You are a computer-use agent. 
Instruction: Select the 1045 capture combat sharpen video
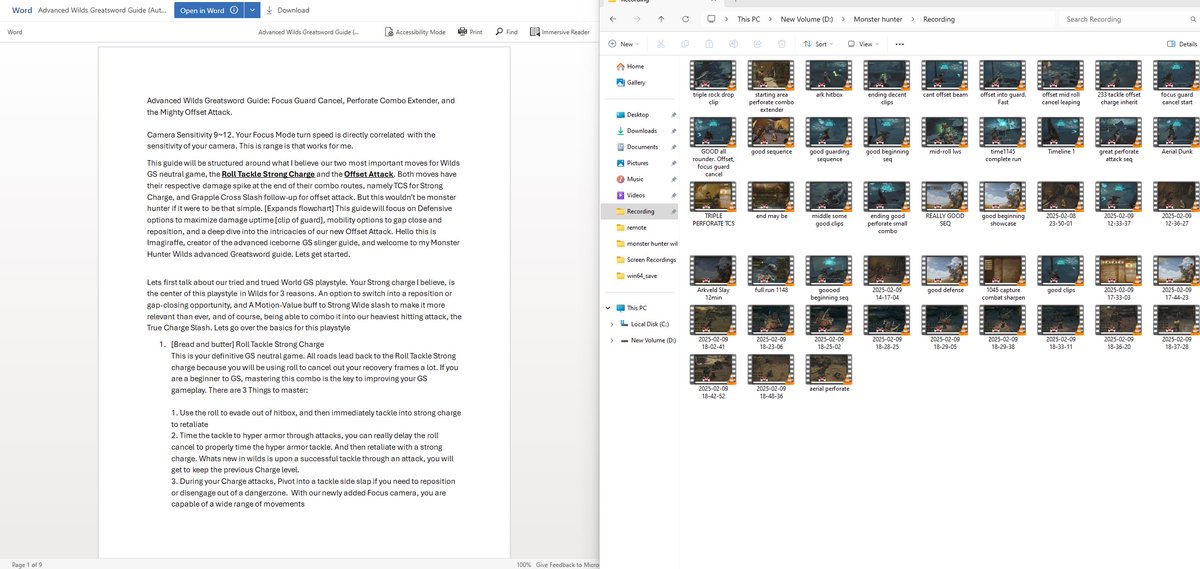(x=1003, y=279)
